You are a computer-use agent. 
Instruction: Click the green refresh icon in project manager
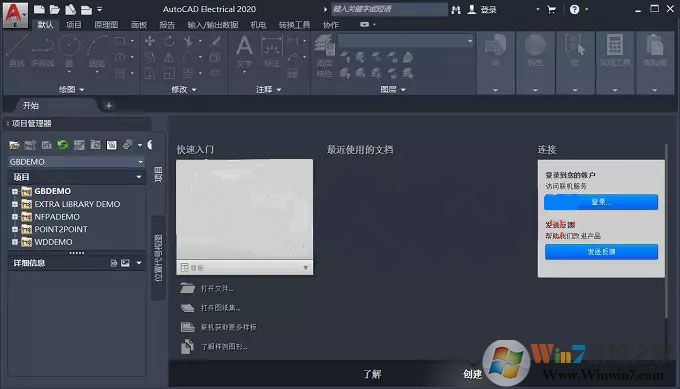click(63, 145)
